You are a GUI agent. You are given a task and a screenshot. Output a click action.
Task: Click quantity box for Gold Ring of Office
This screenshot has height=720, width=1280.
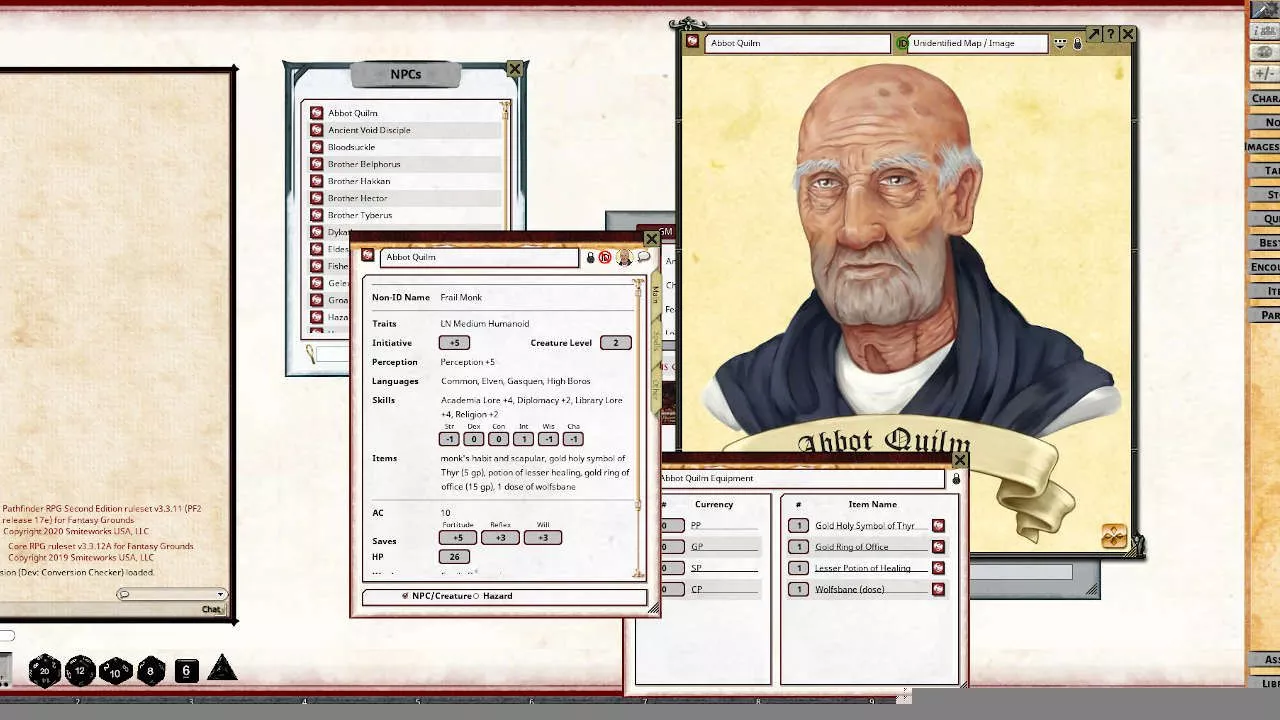click(x=798, y=547)
